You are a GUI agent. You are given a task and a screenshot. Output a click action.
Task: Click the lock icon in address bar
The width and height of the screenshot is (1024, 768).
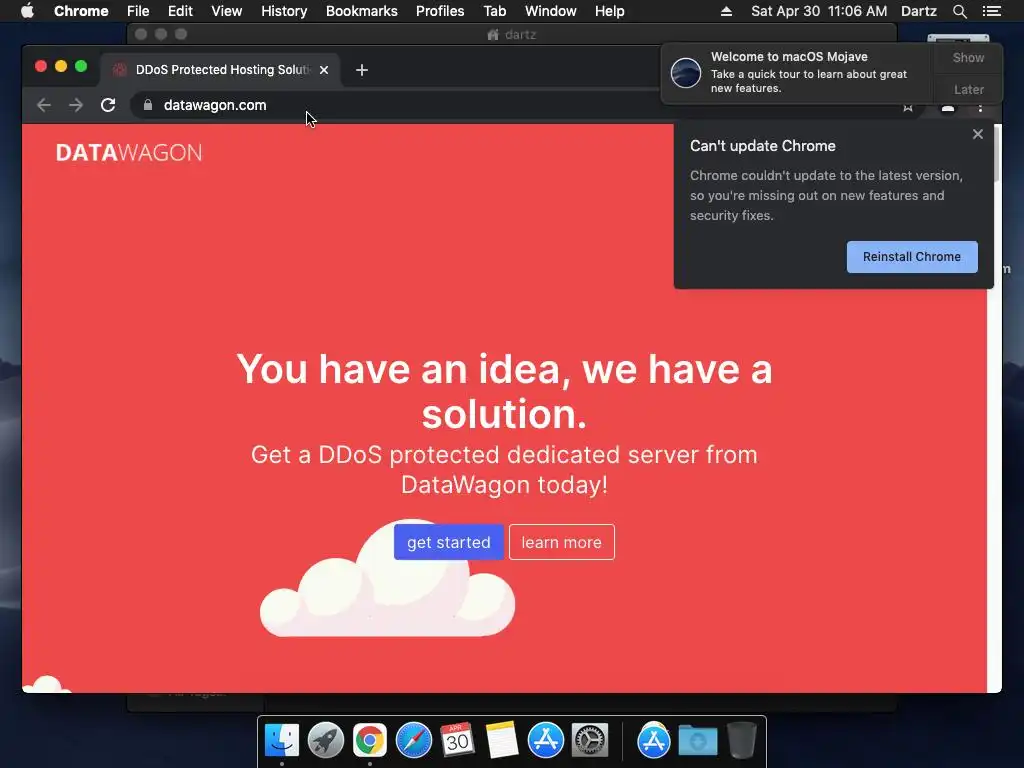(148, 105)
